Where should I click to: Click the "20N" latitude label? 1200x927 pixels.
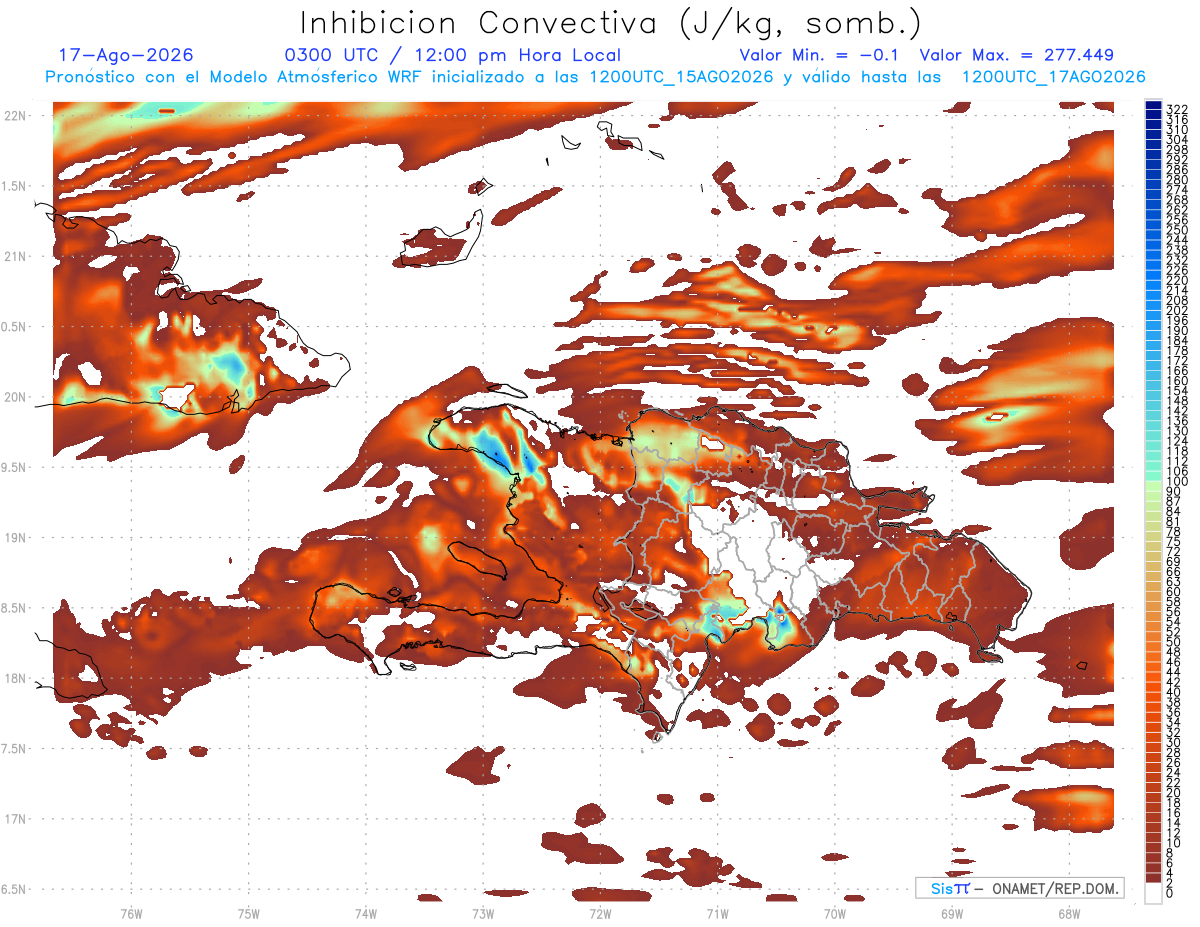tap(17, 397)
